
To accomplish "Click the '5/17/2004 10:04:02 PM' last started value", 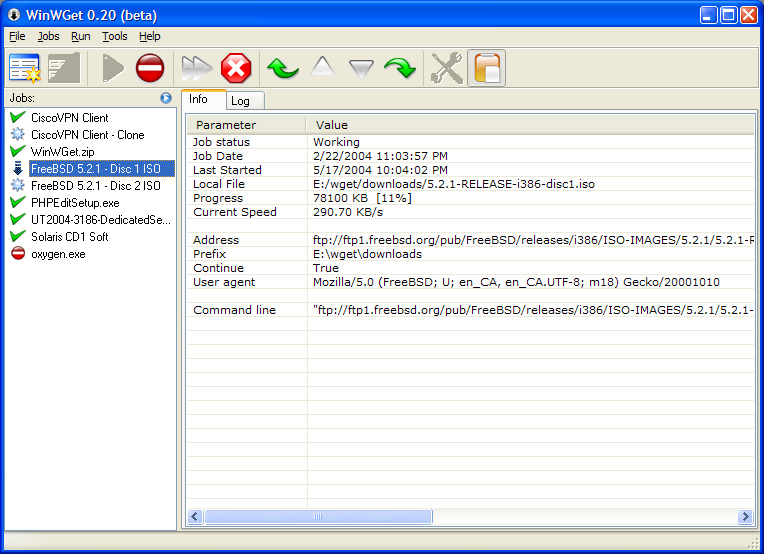I will [x=380, y=171].
